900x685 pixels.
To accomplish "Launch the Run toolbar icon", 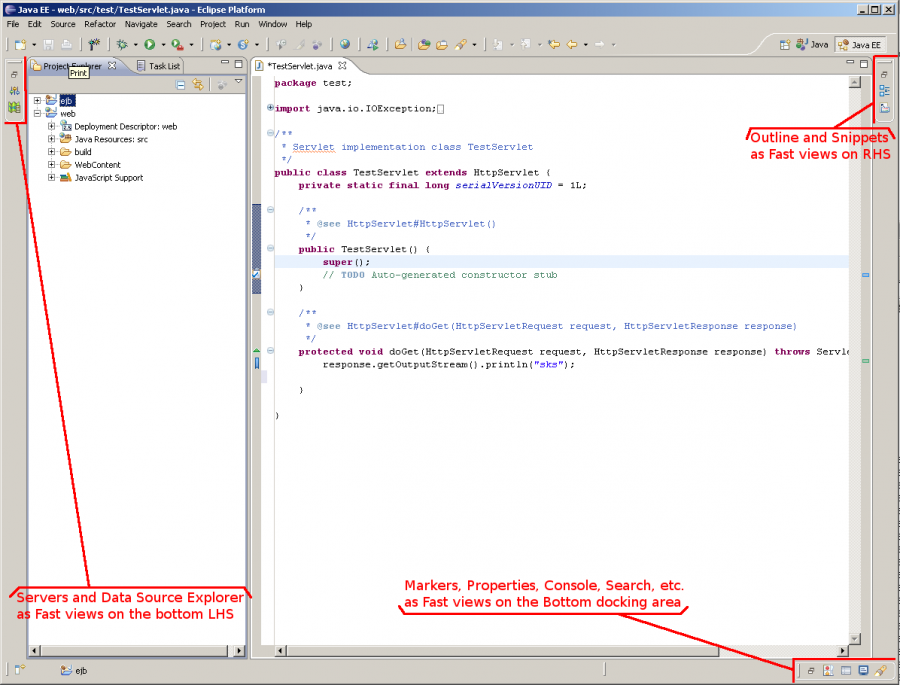I will pyautogui.click(x=150, y=44).
